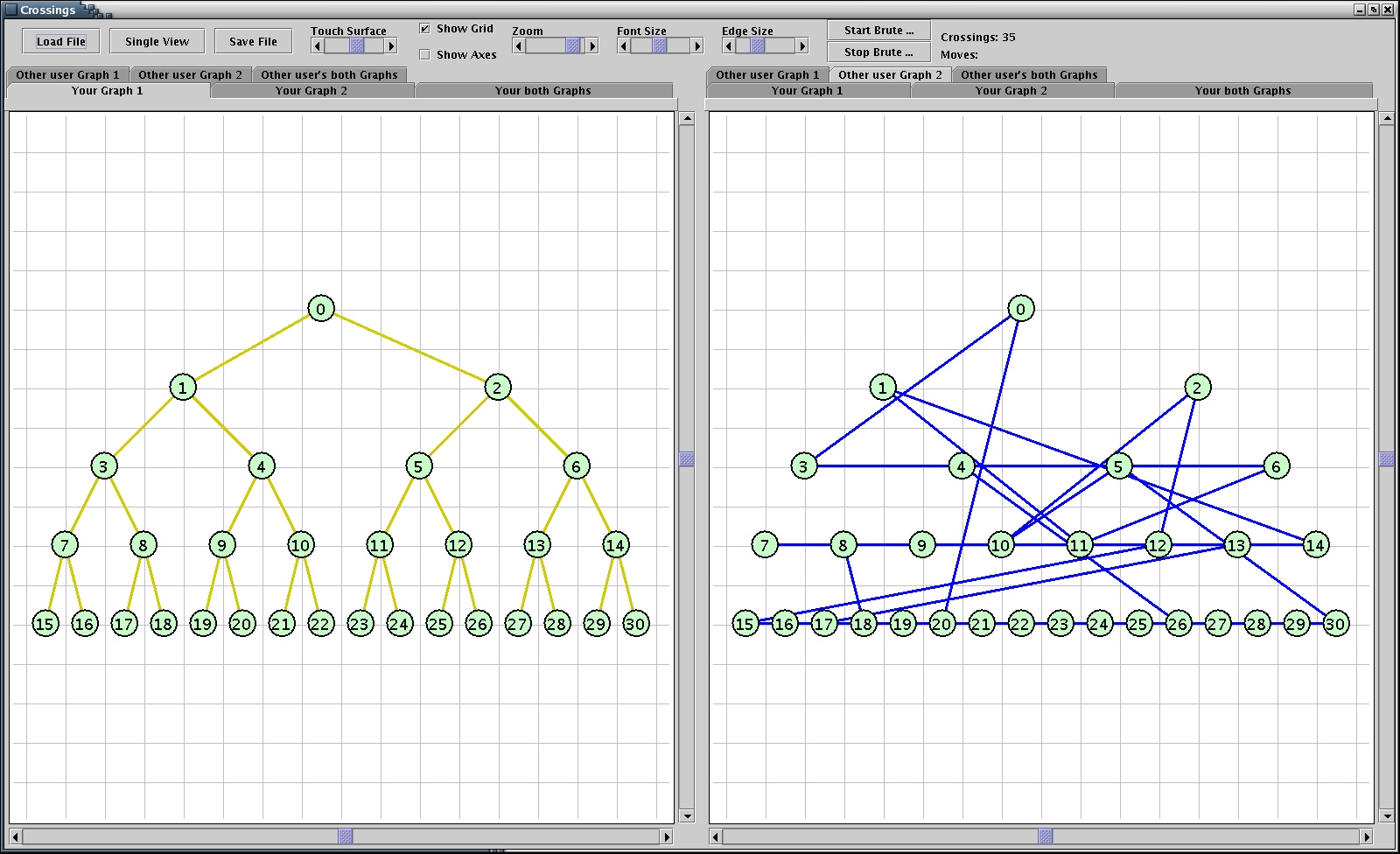Disable the Show Grid option
1400x854 pixels.
coord(424,28)
